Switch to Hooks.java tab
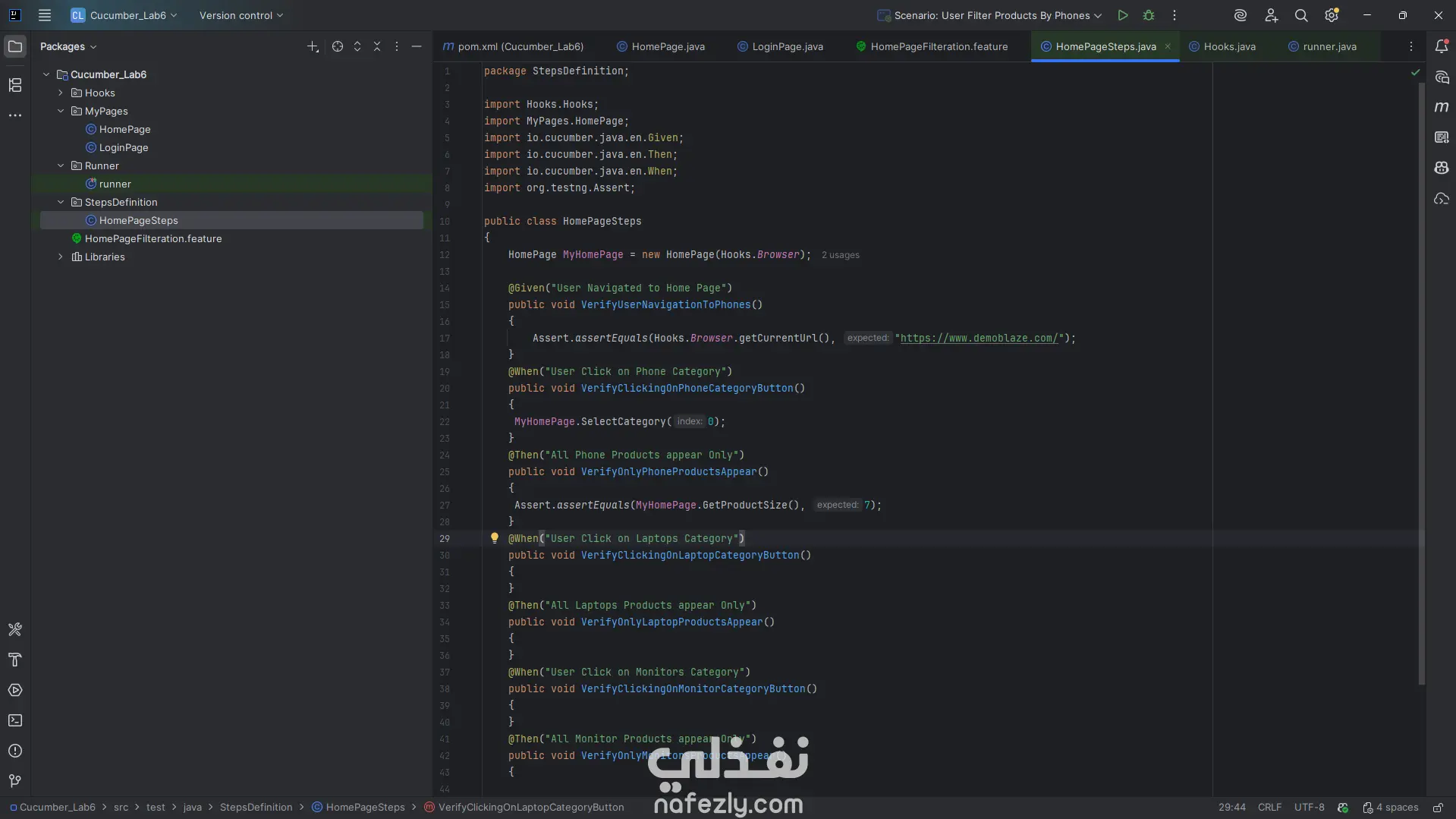 (x=1222, y=46)
